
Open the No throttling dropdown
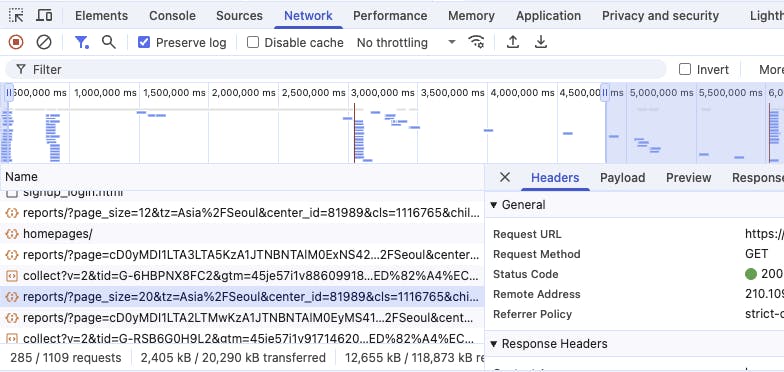point(406,42)
